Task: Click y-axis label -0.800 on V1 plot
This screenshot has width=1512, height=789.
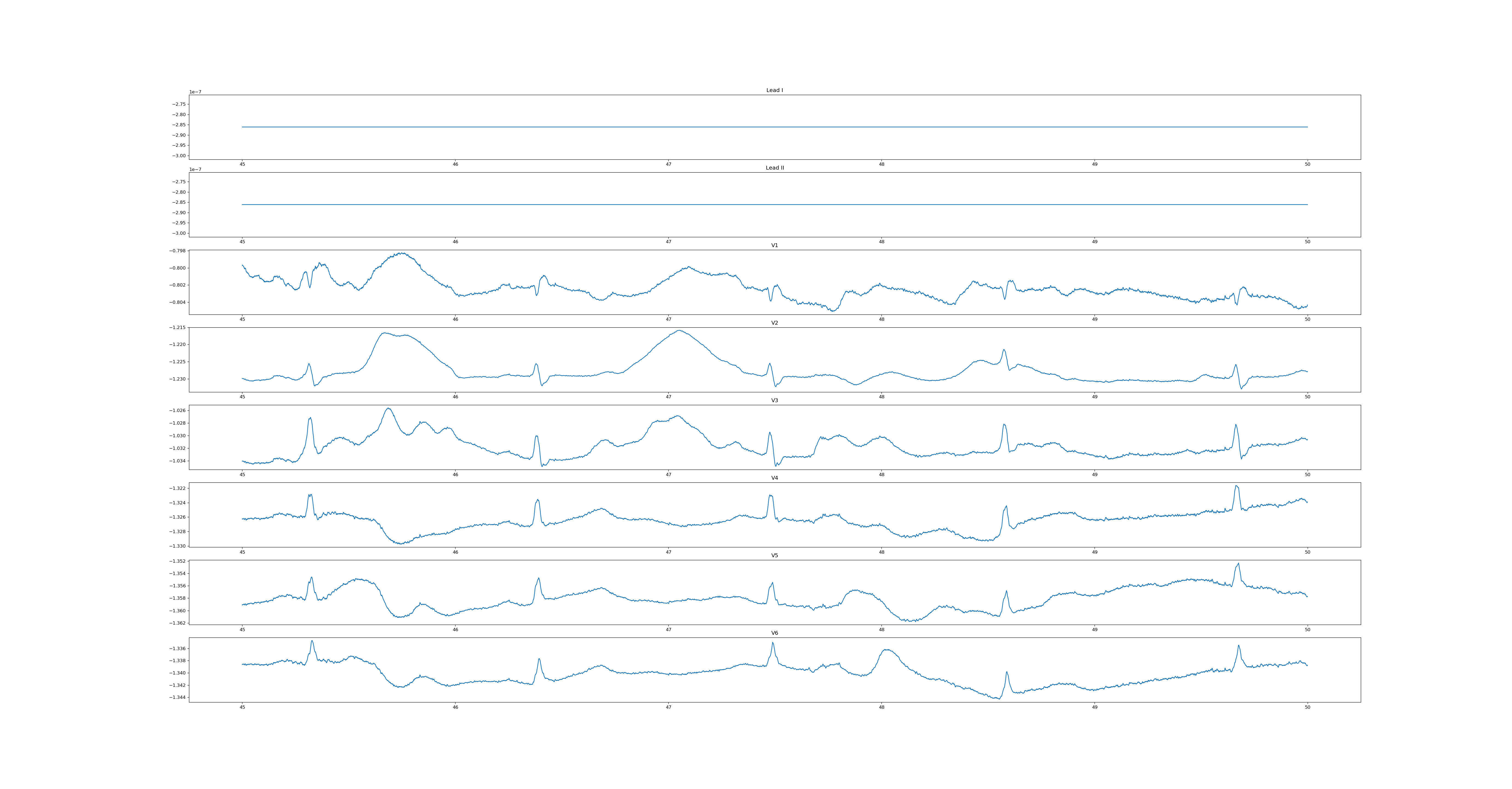Action: click(177, 268)
